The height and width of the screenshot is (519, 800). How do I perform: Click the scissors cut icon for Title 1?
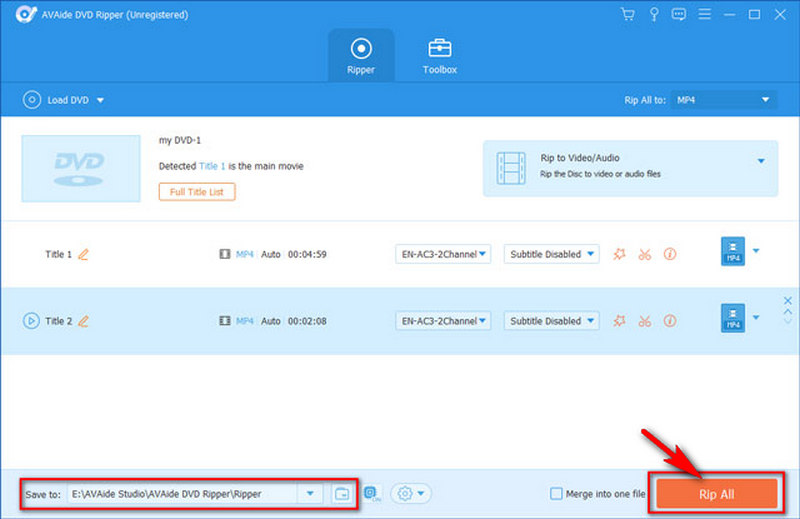644,254
